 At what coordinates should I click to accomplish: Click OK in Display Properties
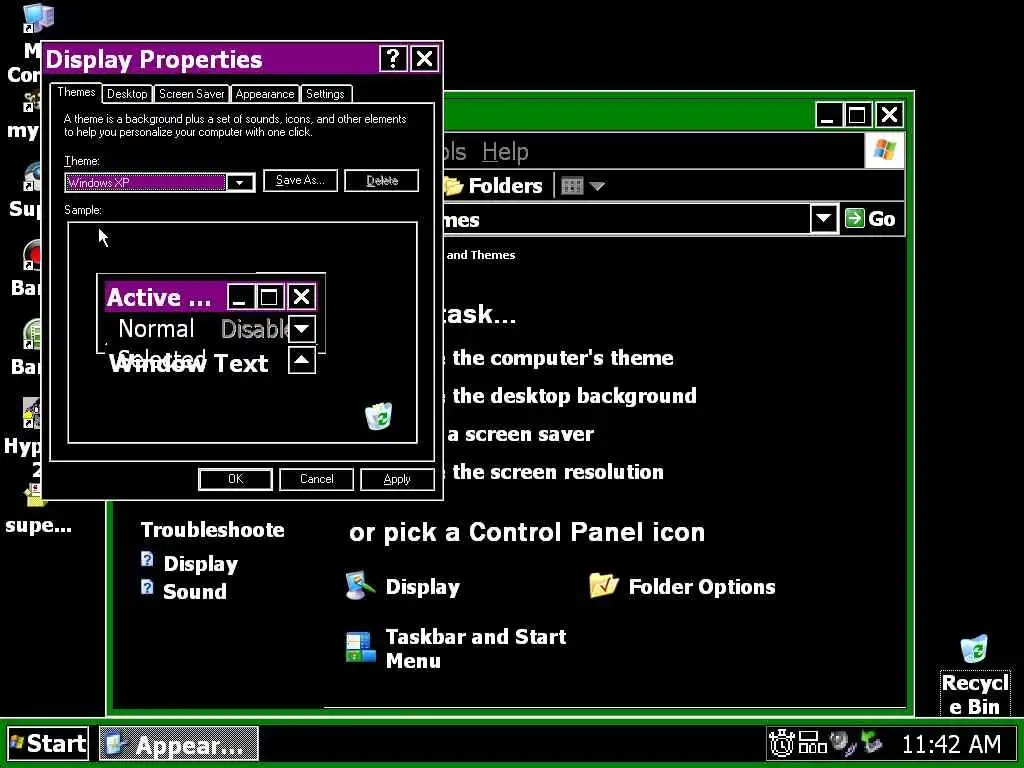[x=235, y=479]
